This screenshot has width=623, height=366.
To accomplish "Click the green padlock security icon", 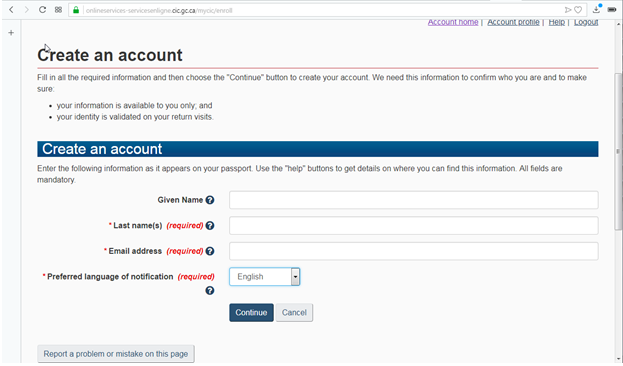I will [76, 10].
